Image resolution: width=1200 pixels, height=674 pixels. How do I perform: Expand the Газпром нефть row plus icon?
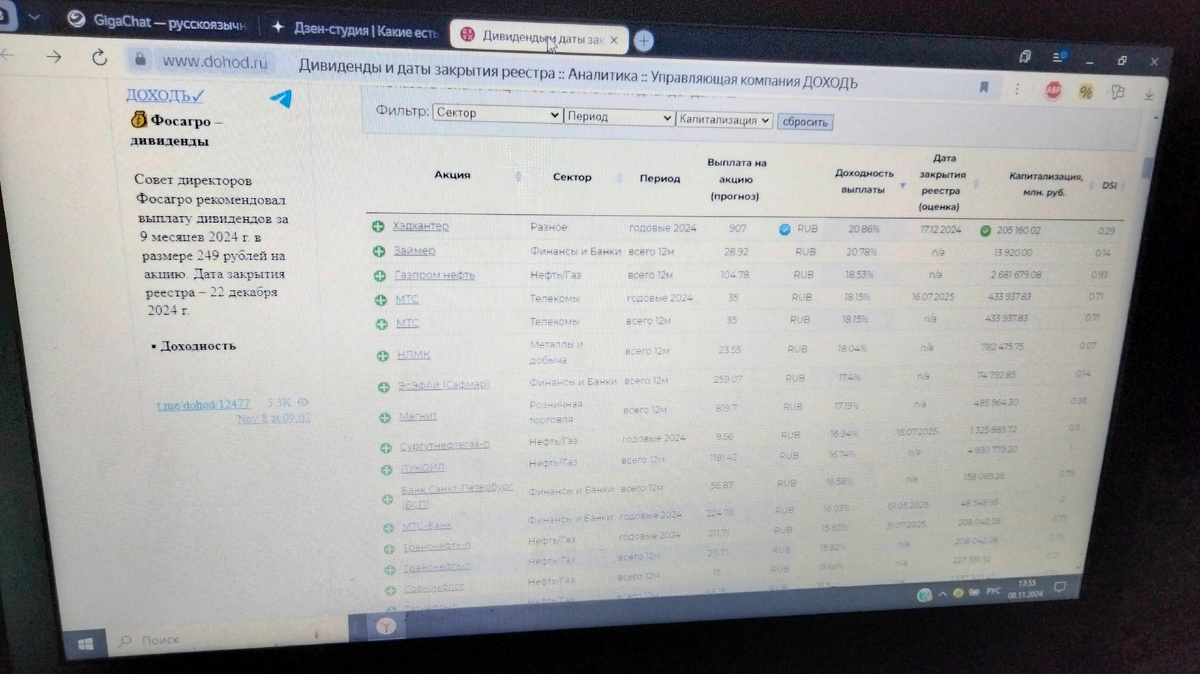click(379, 276)
